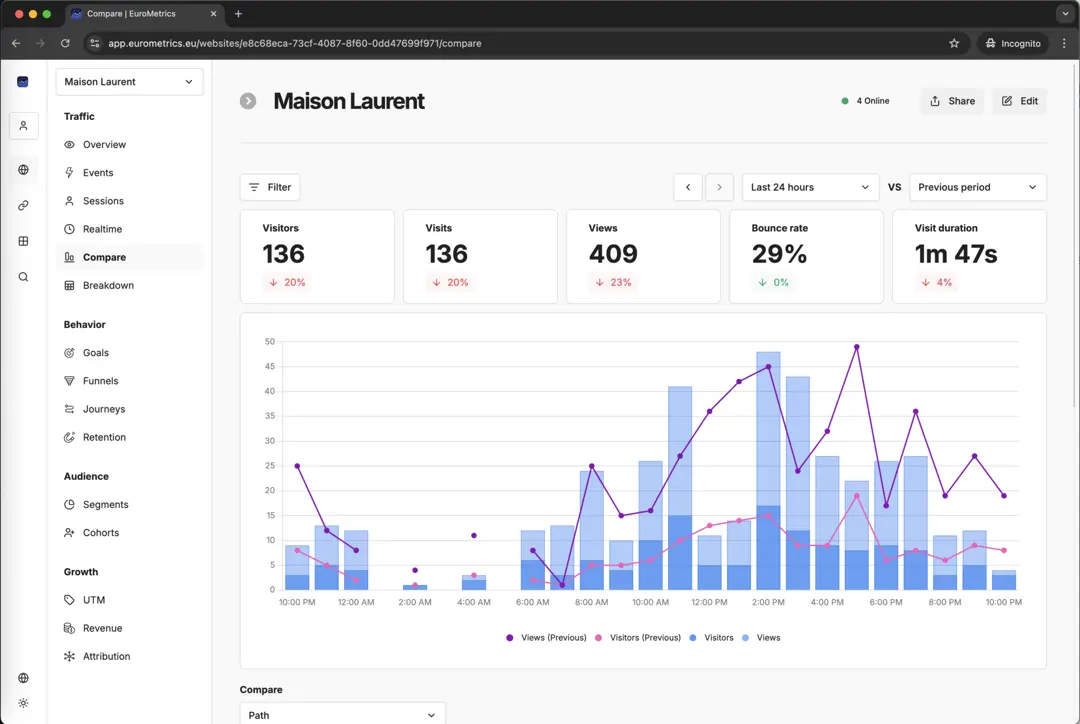
Task: Click the Share button
Action: pyautogui.click(x=953, y=101)
